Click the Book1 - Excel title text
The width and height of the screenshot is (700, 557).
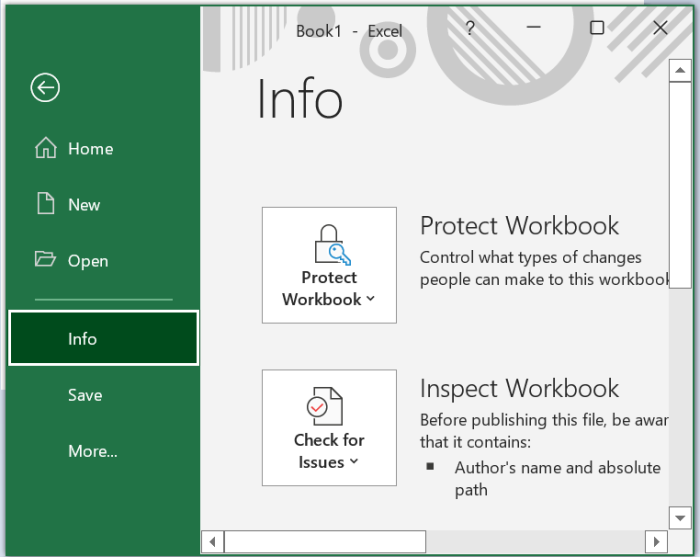click(x=349, y=31)
